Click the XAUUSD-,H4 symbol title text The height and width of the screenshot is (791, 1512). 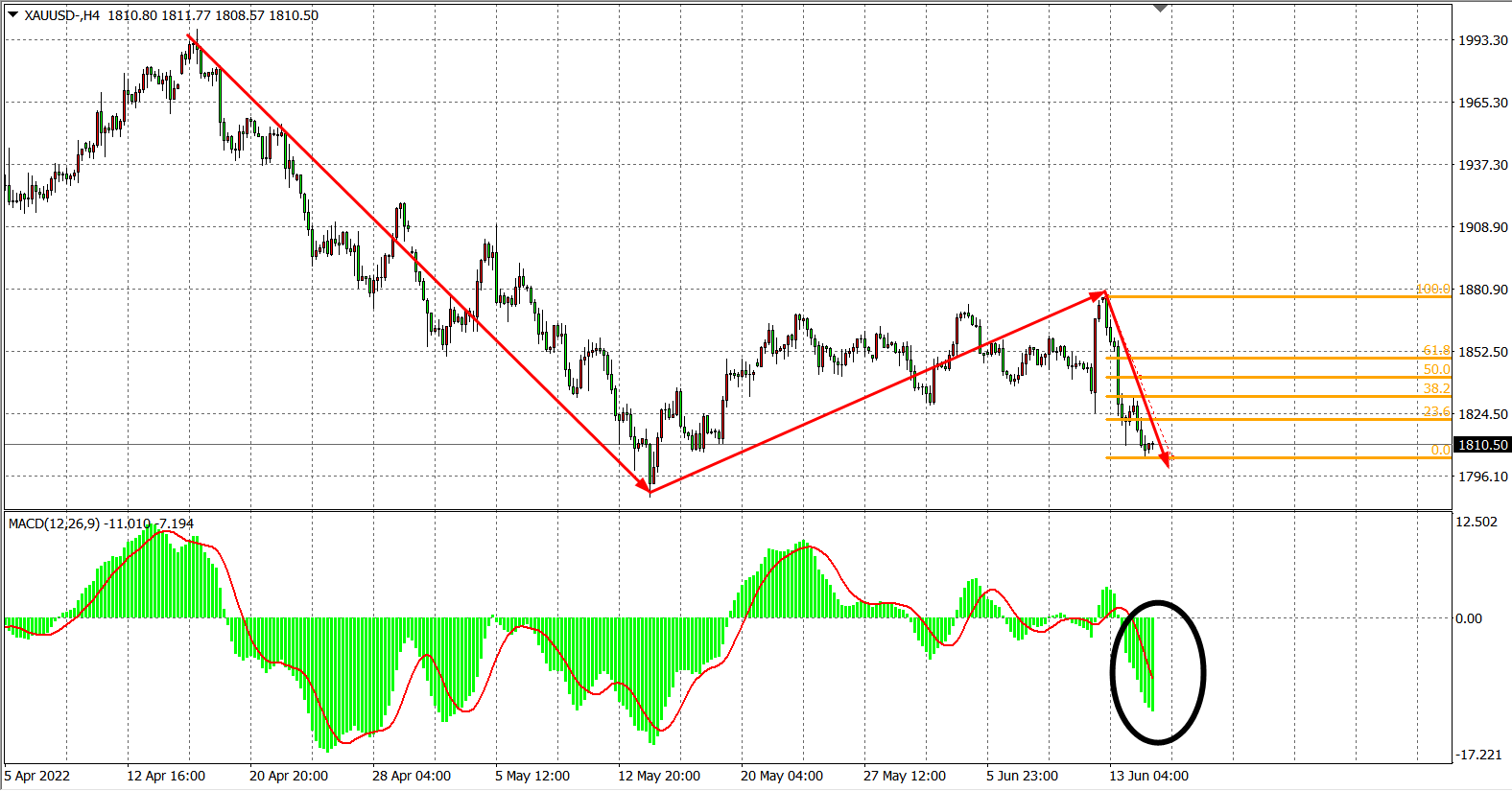pyautogui.click(x=62, y=15)
